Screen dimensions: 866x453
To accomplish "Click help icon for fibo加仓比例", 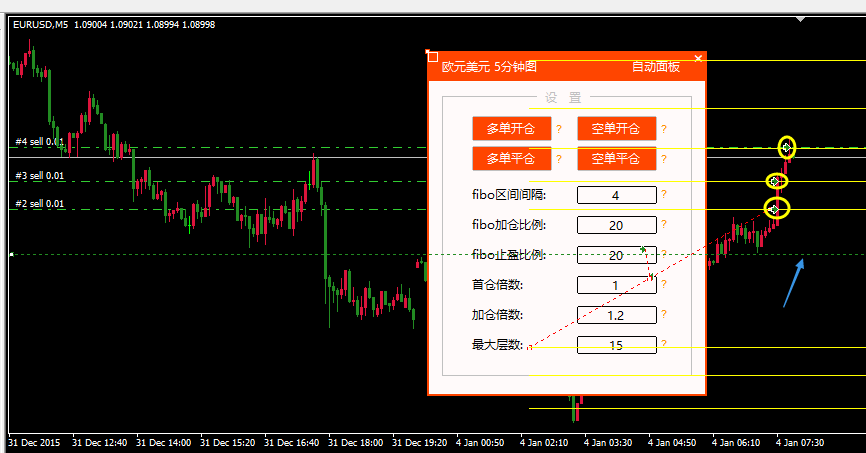I will click(664, 224).
